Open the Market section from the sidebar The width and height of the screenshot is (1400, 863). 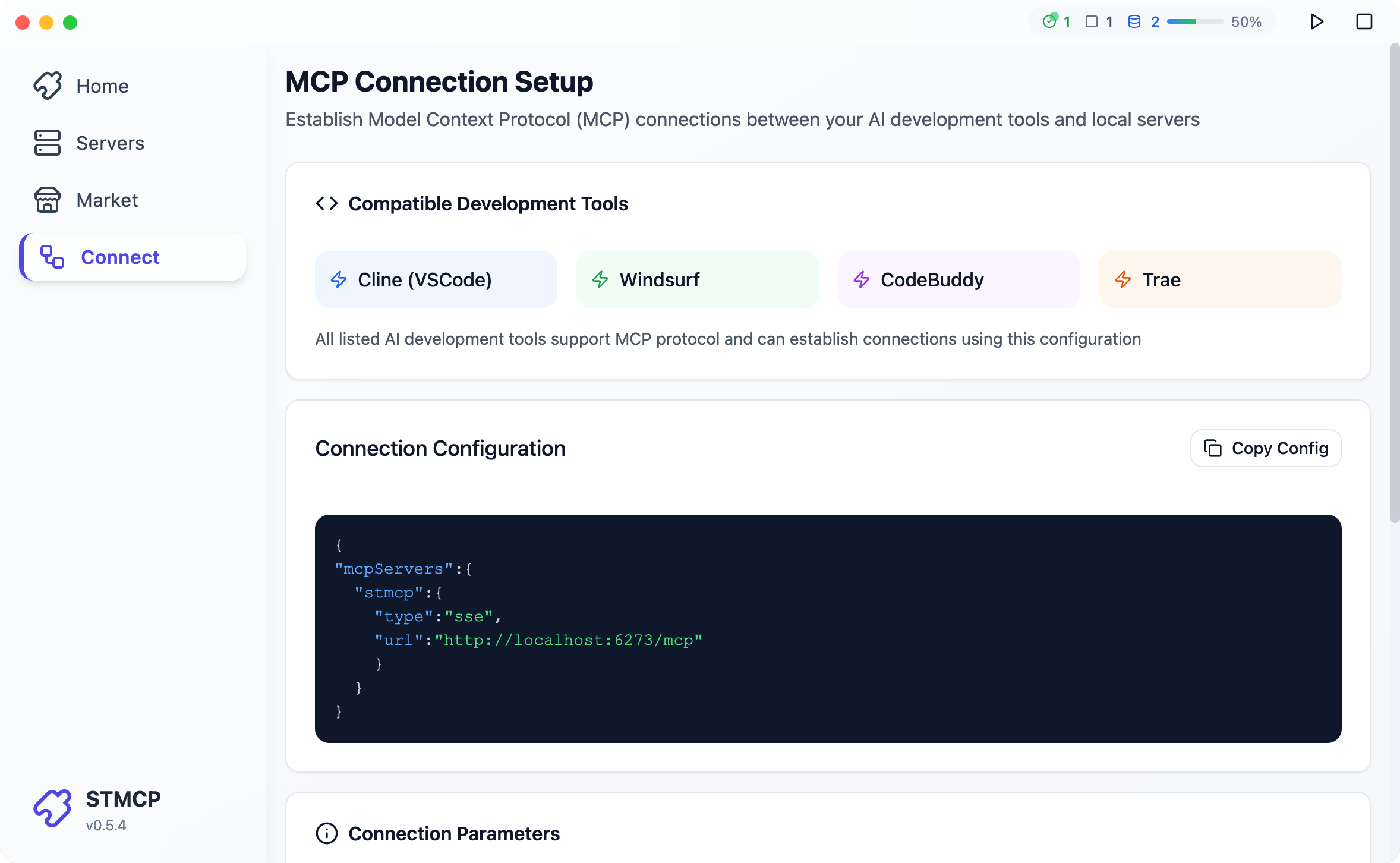click(107, 200)
